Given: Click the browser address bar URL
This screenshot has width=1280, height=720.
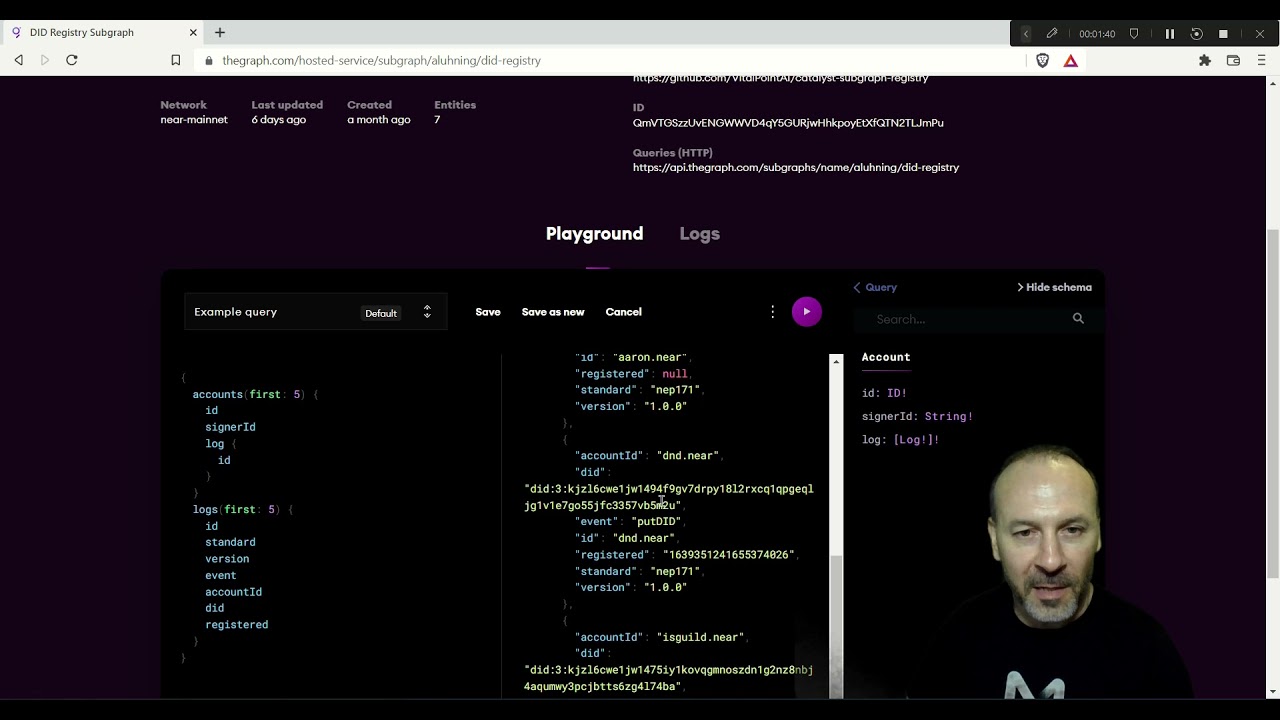Looking at the screenshot, I should pyautogui.click(x=381, y=61).
